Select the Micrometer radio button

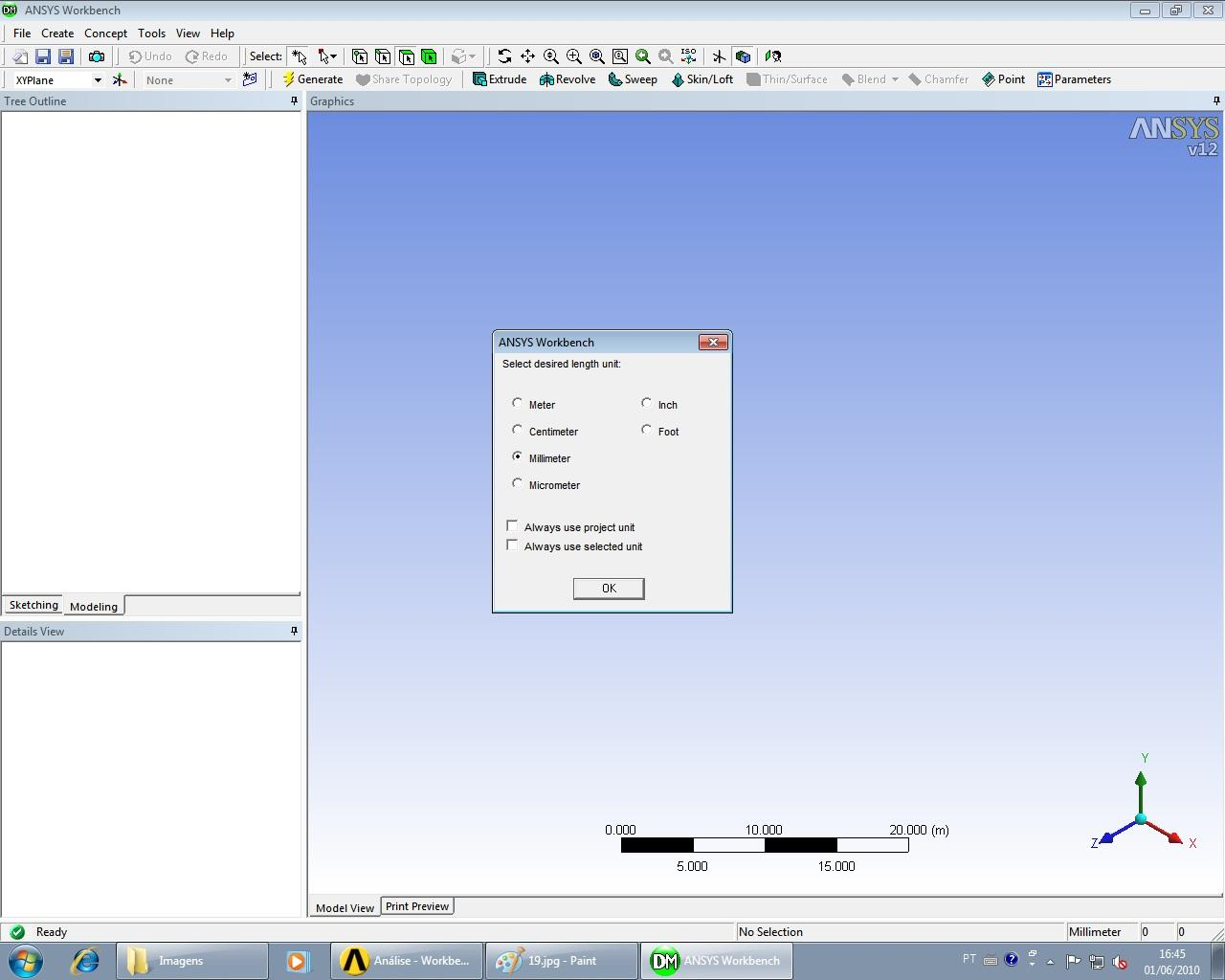[518, 483]
